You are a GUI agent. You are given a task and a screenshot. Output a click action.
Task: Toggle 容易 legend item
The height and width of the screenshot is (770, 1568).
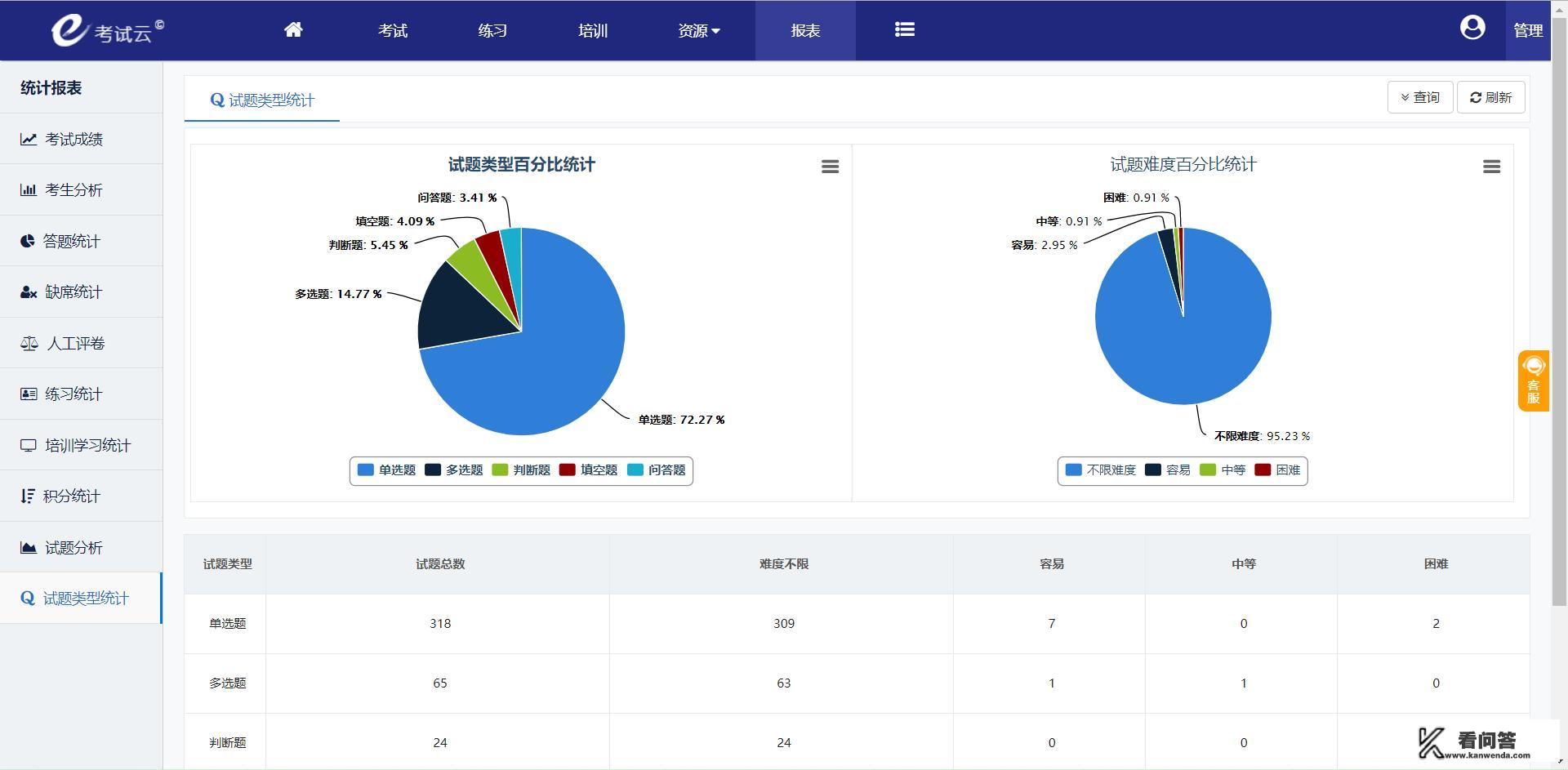[1168, 470]
